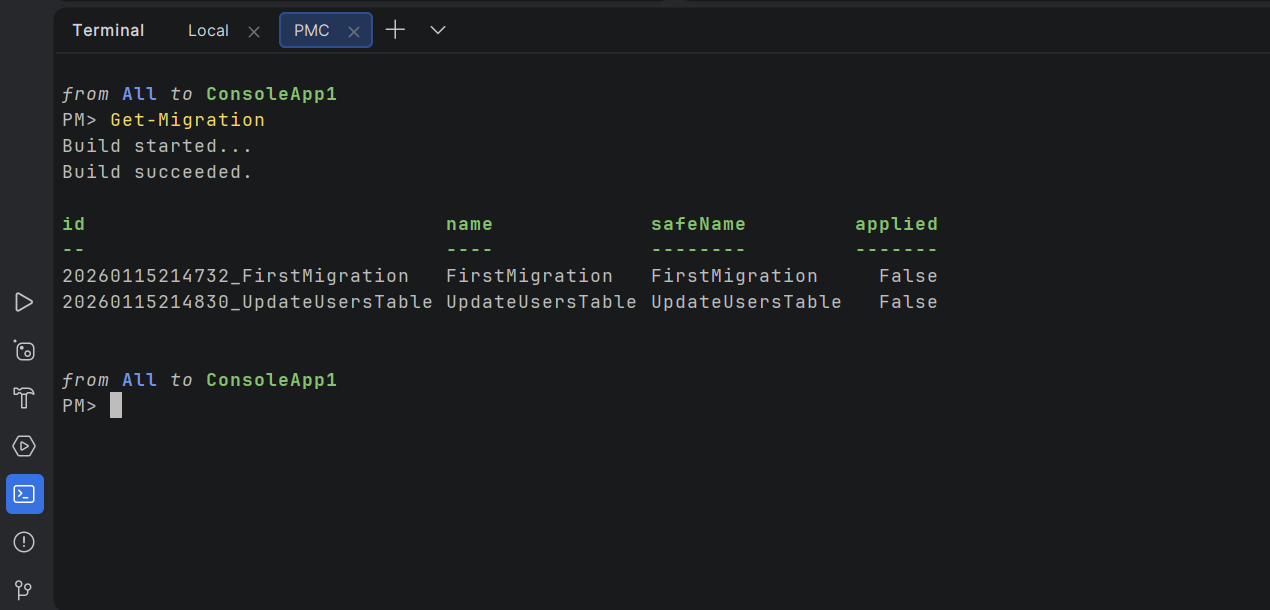Open the Services hexagon icon
This screenshot has width=1270, height=610.
click(x=24, y=446)
